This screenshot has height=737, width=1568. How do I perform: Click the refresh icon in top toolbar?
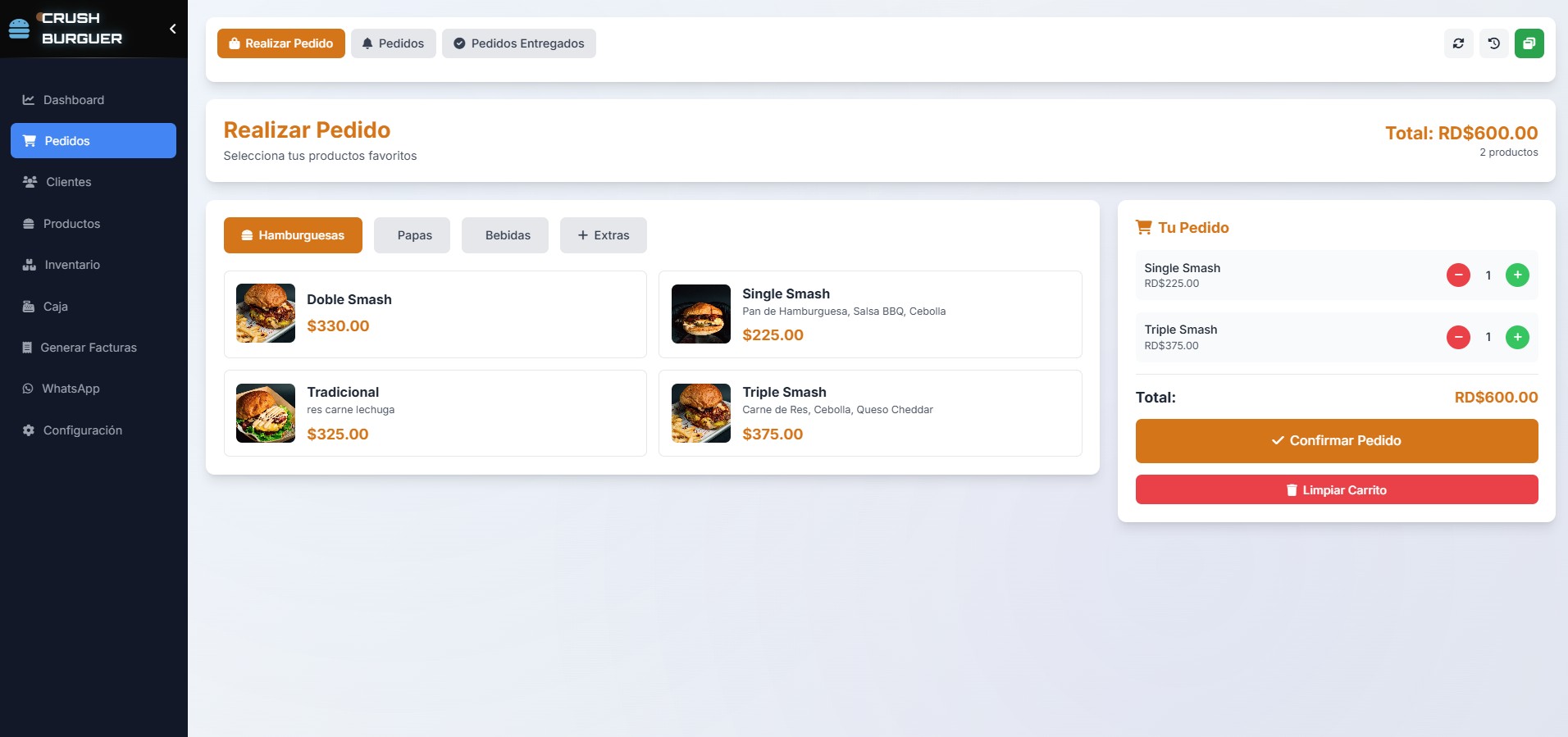[x=1458, y=43]
